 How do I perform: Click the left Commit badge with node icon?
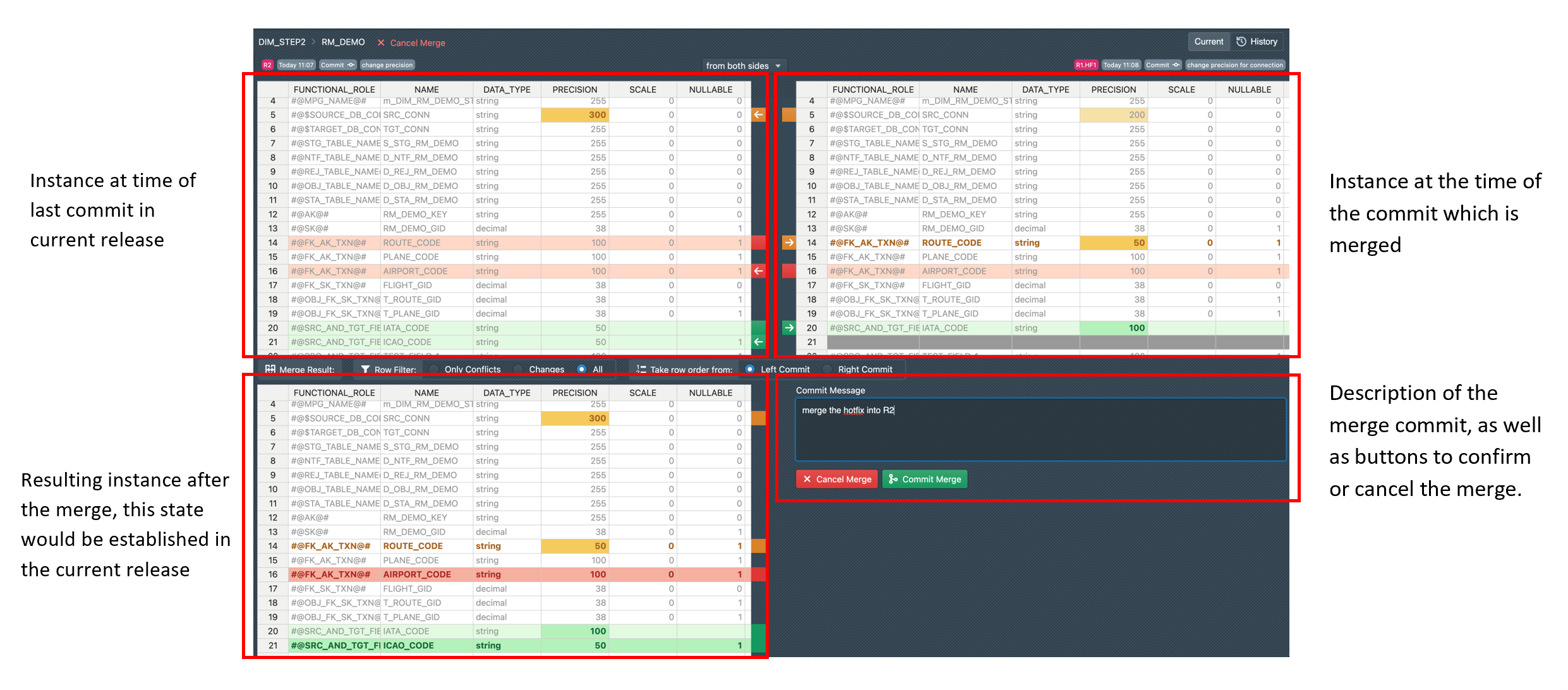pyautogui.click(x=337, y=65)
